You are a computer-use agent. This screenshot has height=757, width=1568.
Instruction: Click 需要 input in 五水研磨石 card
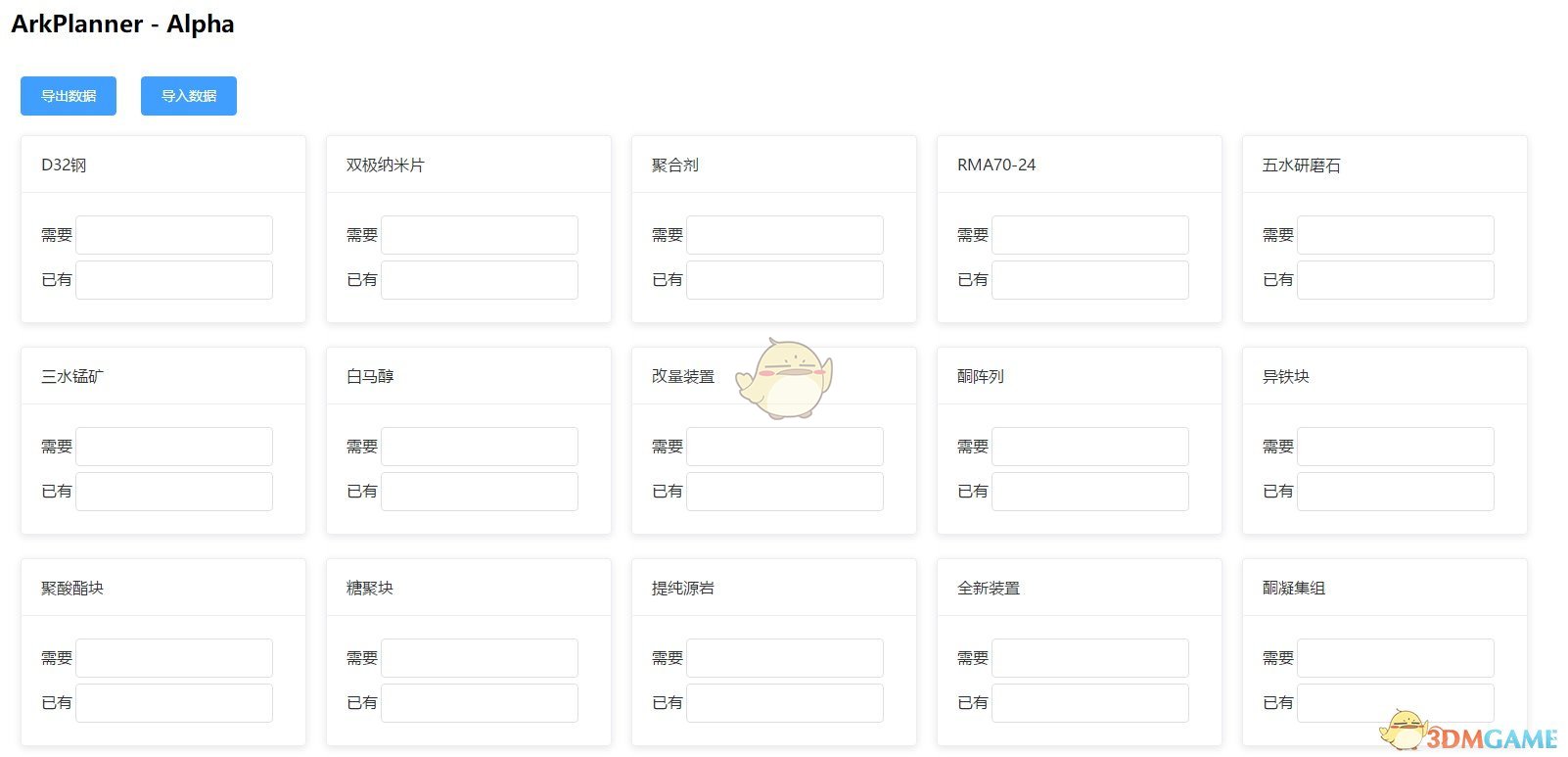click(1396, 235)
